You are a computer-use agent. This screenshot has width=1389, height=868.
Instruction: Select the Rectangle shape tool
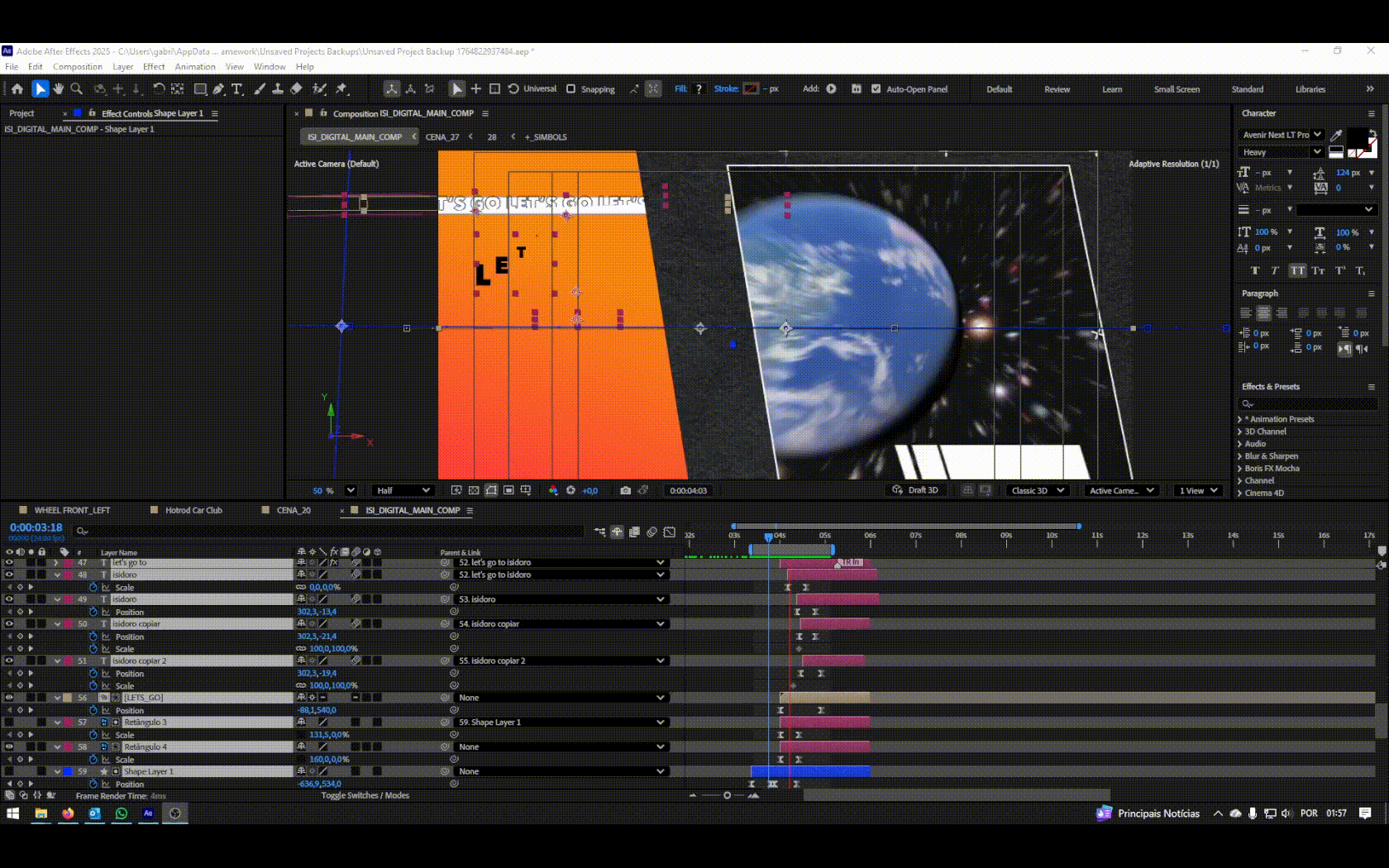[x=200, y=88]
